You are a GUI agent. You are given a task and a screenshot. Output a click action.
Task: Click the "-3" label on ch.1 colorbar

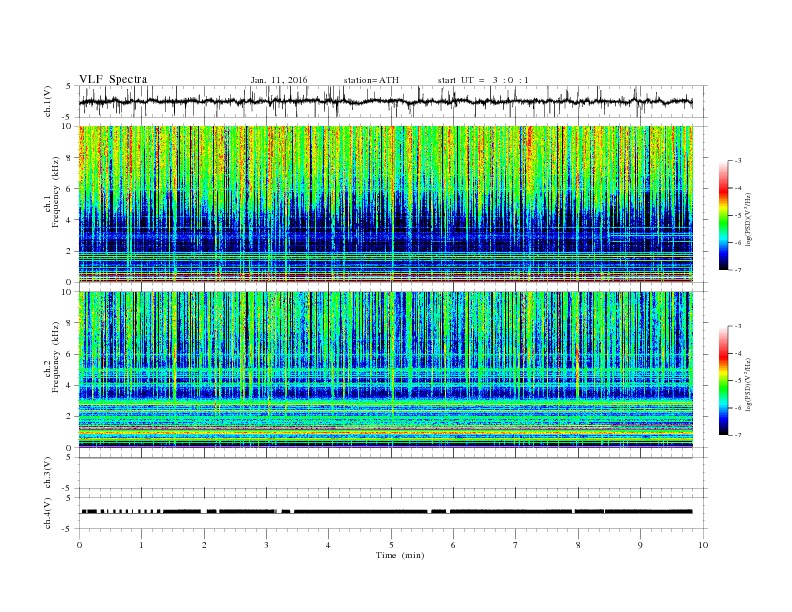click(x=738, y=161)
